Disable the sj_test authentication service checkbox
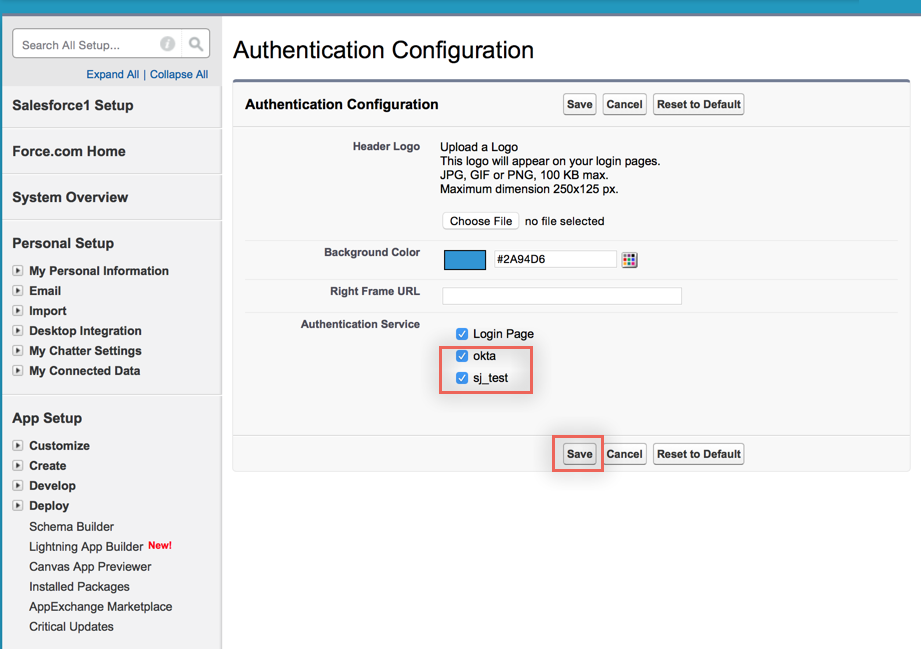 462,378
